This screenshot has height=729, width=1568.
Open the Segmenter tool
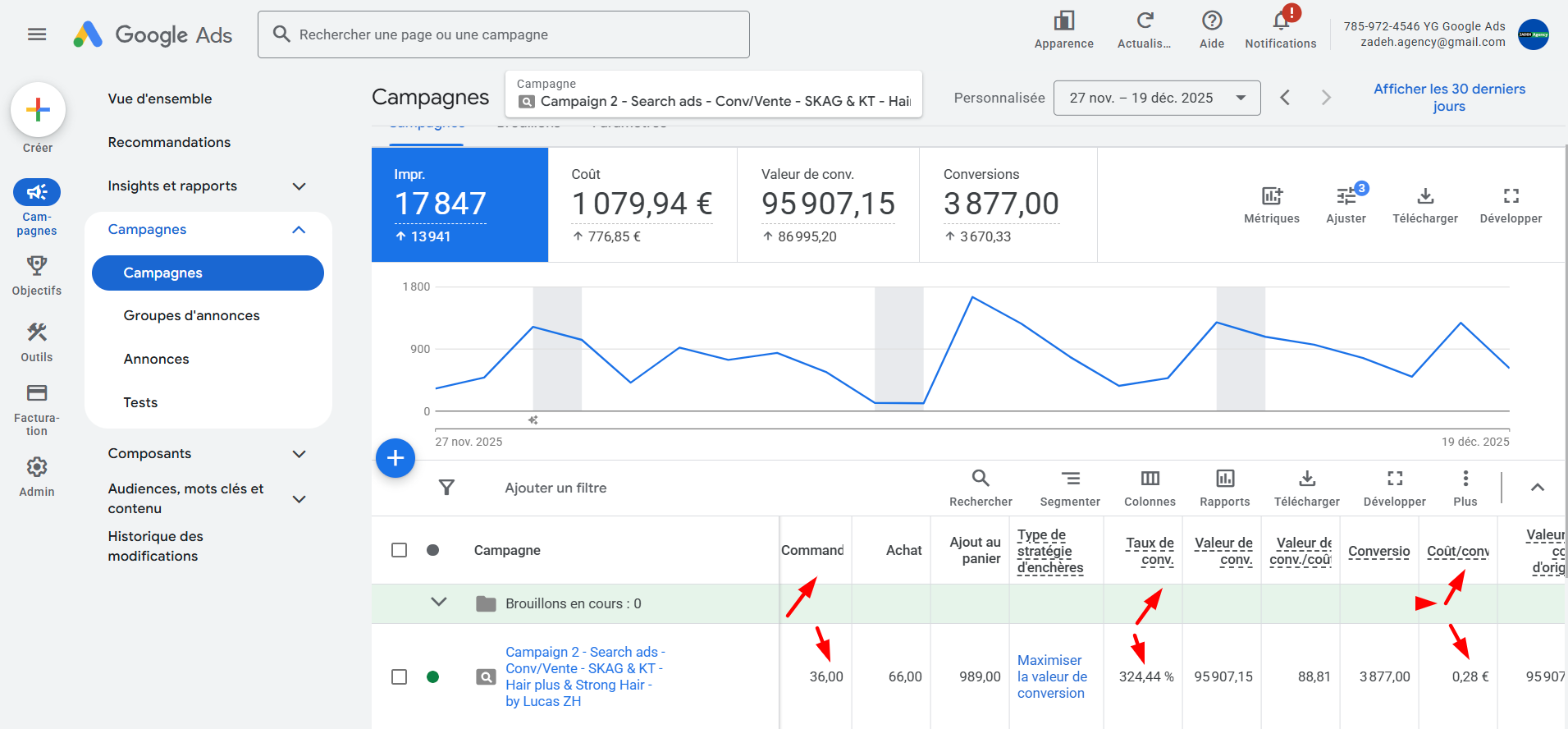tap(1070, 479)
